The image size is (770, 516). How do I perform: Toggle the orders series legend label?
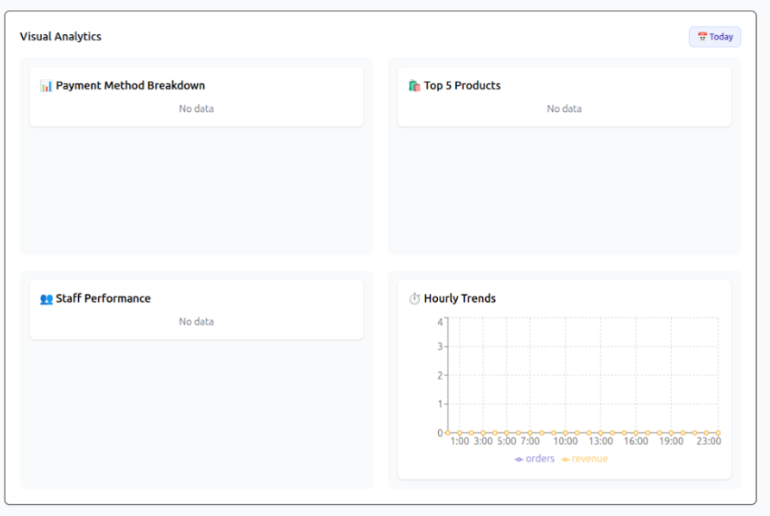[540, 459]
